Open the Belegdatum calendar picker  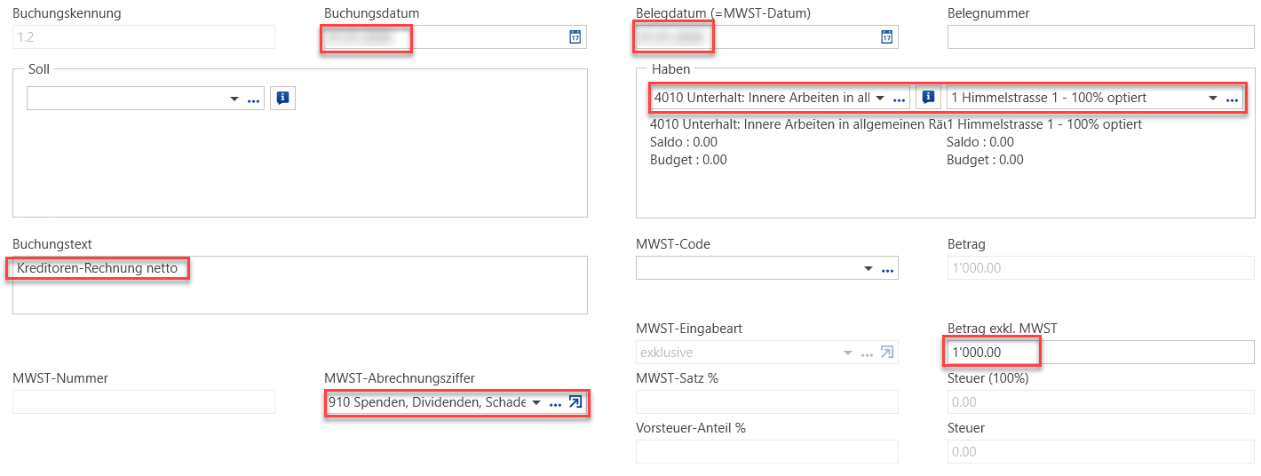(x=886, y=37)
